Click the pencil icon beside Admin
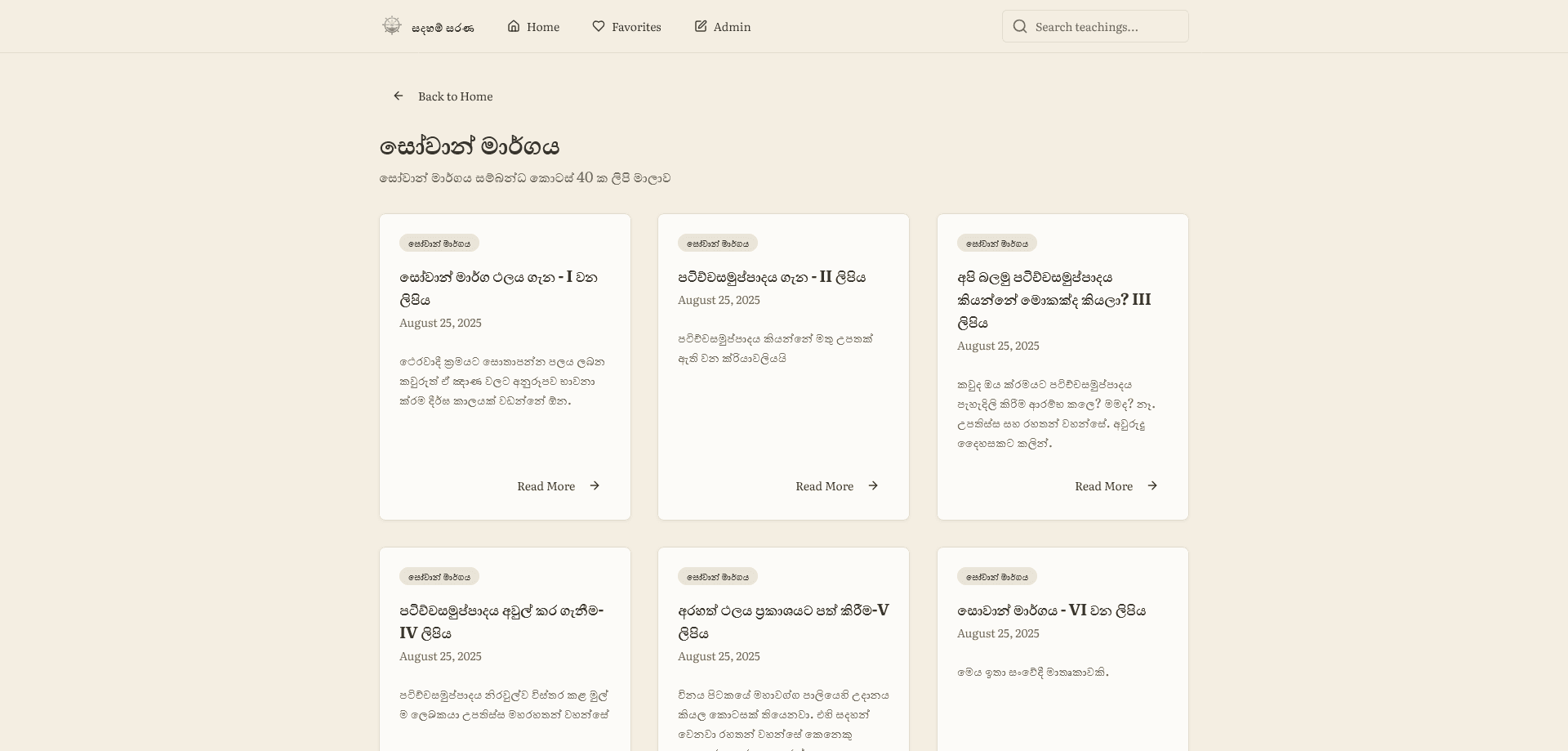This screenshot has width=1568, height=751. point(700,26)
